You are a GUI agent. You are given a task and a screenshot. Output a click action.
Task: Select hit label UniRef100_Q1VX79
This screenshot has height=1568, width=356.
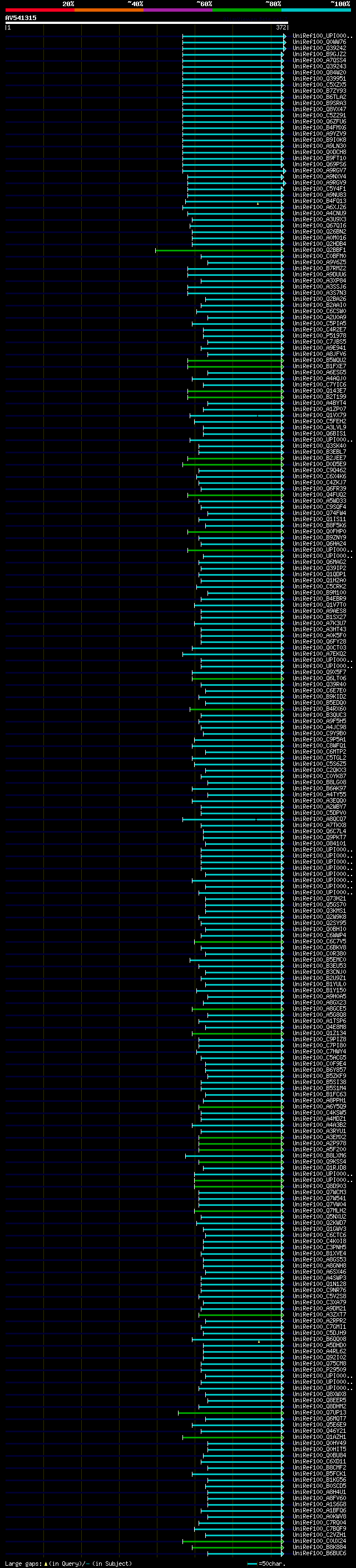point(319,415)
